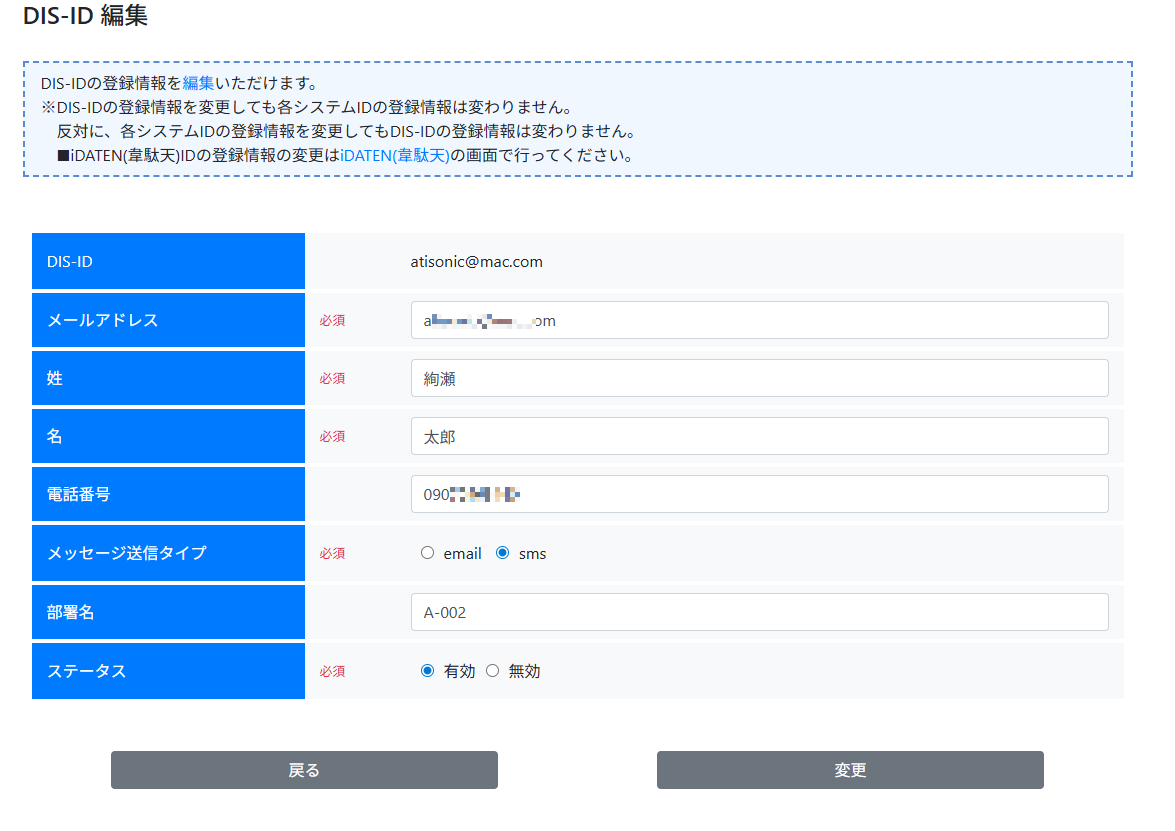Click the ステータス label cell

[168, 671]
